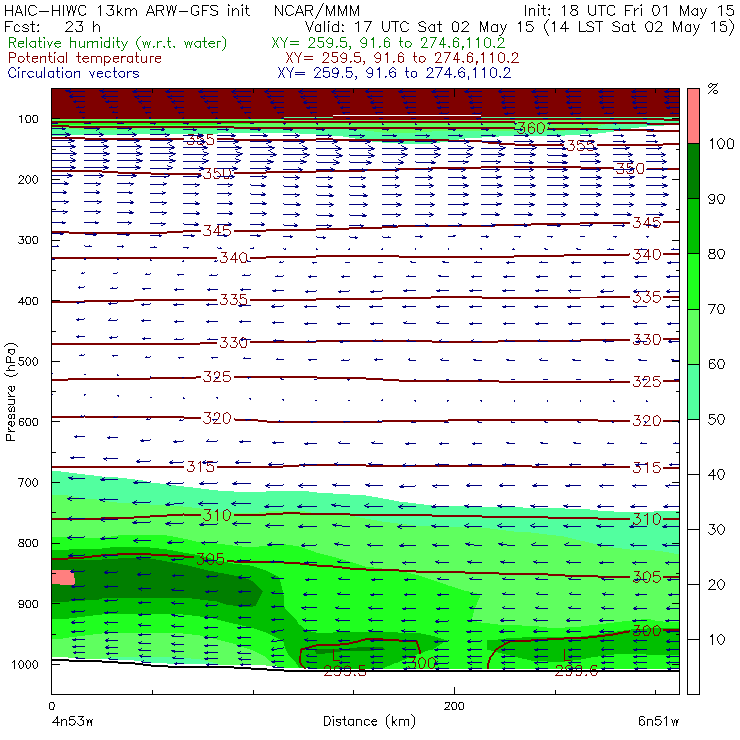
Task: Click the '80' colorbar tick label
Action: (x=716, y=254)
